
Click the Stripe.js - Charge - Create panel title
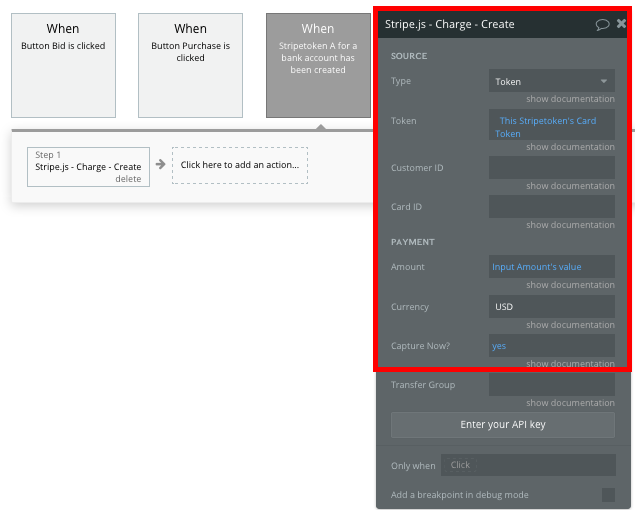[450, 24]
